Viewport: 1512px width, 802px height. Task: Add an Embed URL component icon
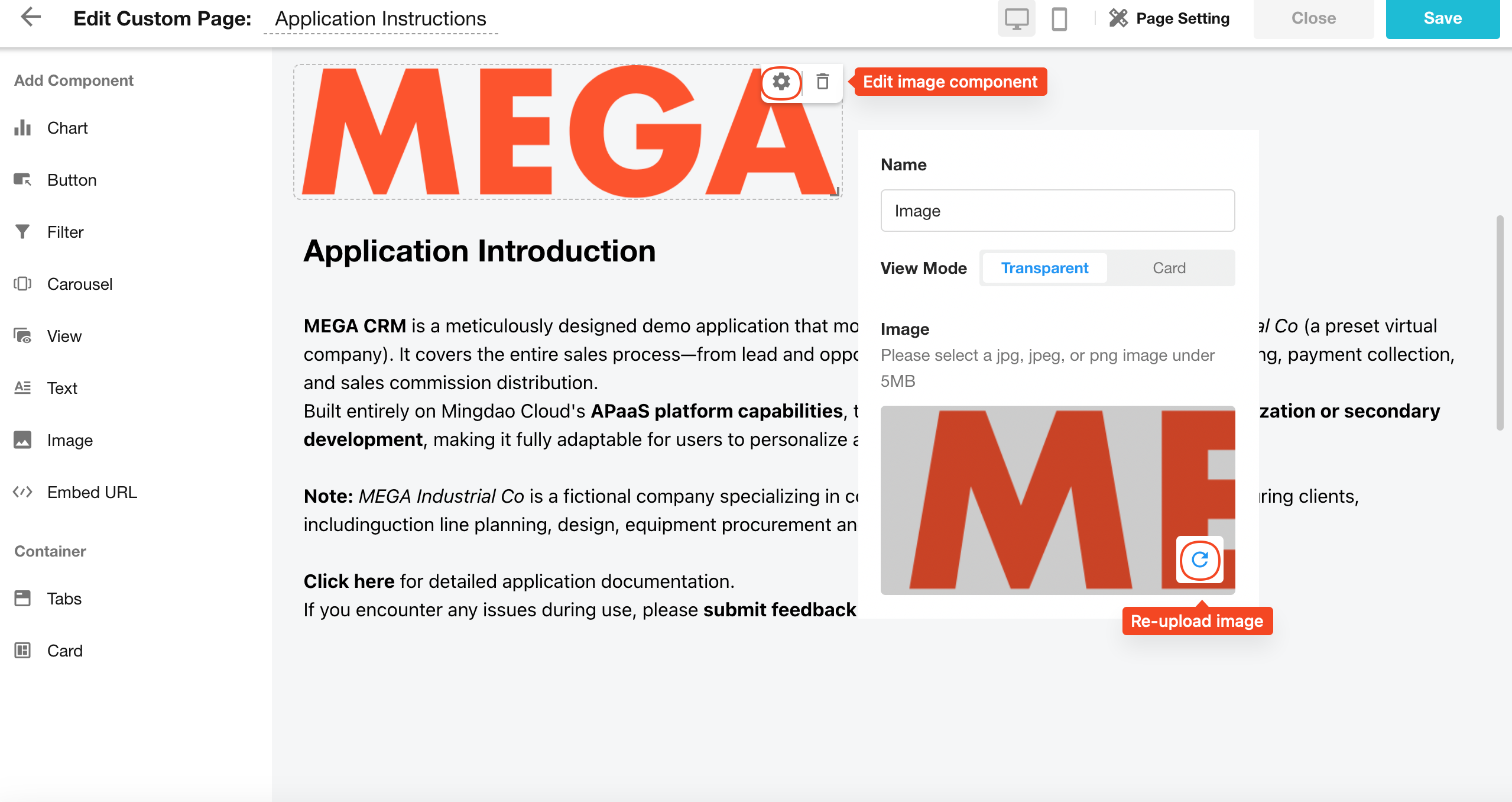[x=22, y=492]
